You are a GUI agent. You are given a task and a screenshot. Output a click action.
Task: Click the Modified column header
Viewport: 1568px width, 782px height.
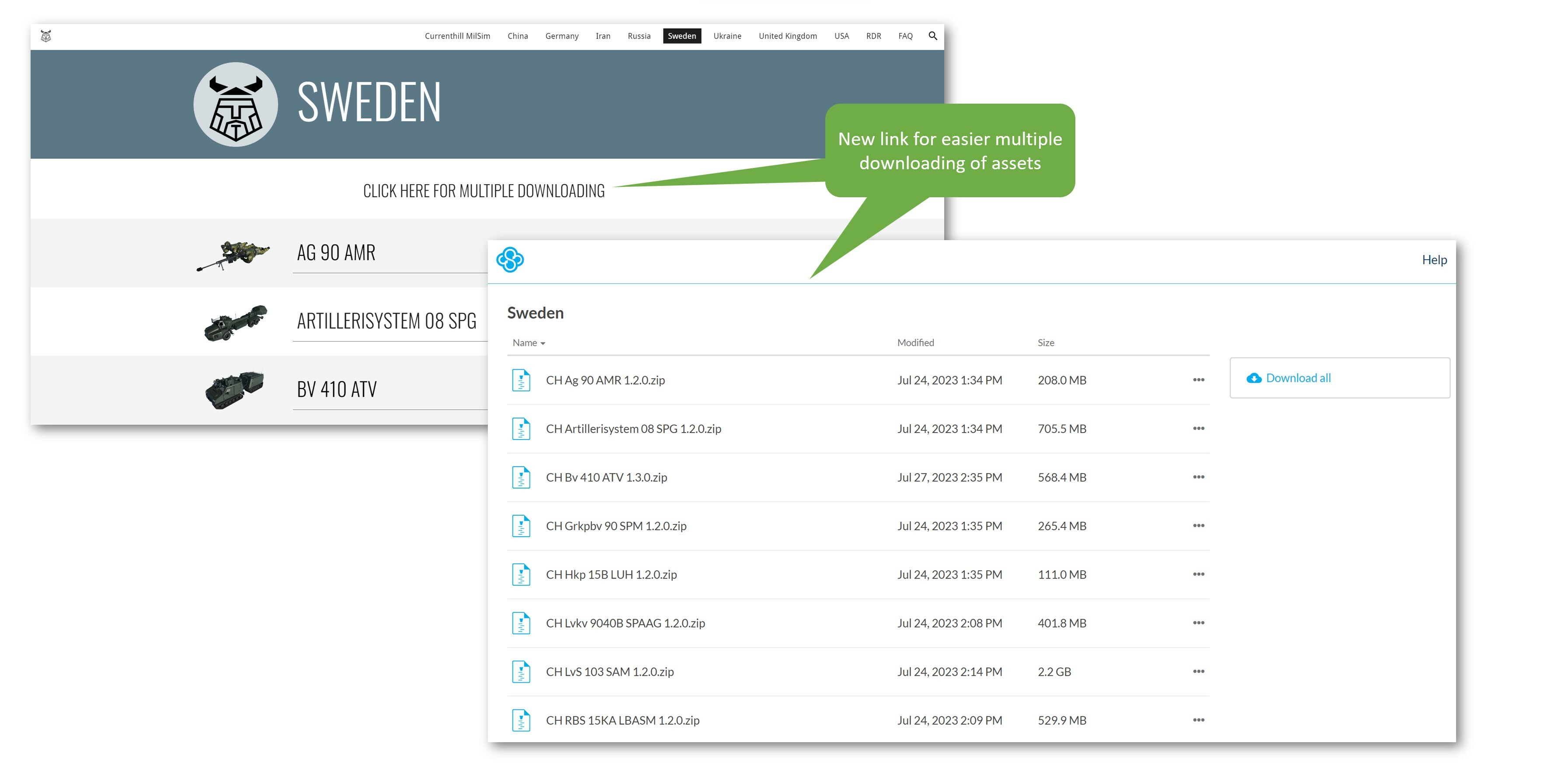point(915,343)
